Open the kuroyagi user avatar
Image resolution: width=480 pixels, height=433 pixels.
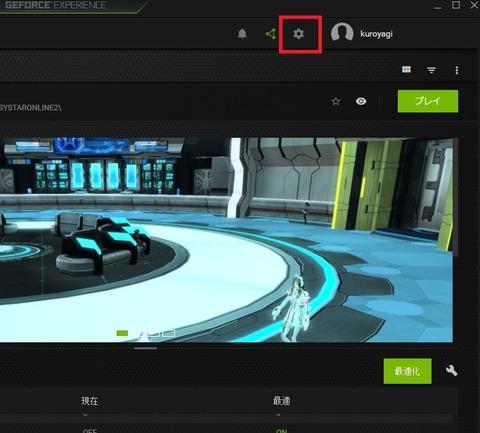click(342, 33)
